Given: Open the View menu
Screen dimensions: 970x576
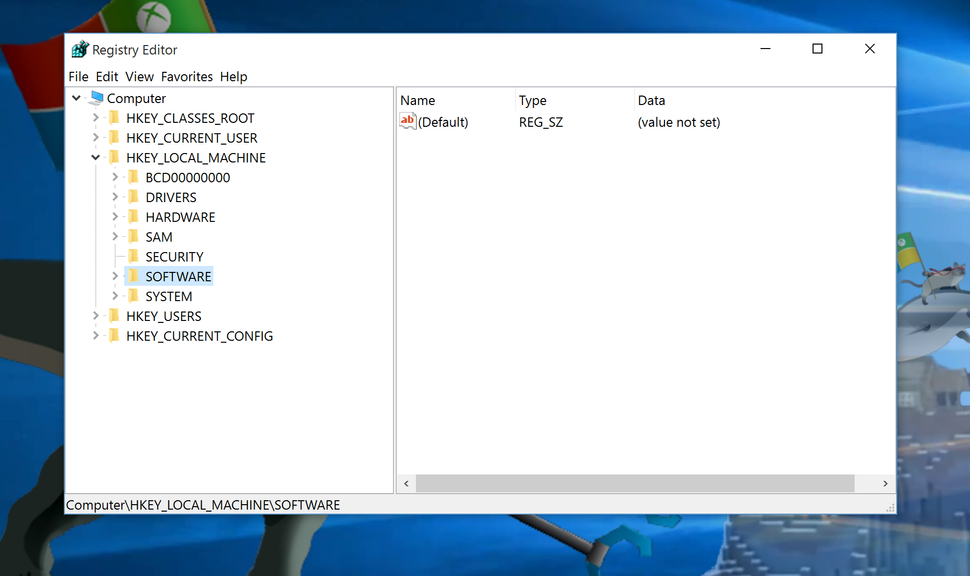Looking at the screenshot, I should (139, 76).
